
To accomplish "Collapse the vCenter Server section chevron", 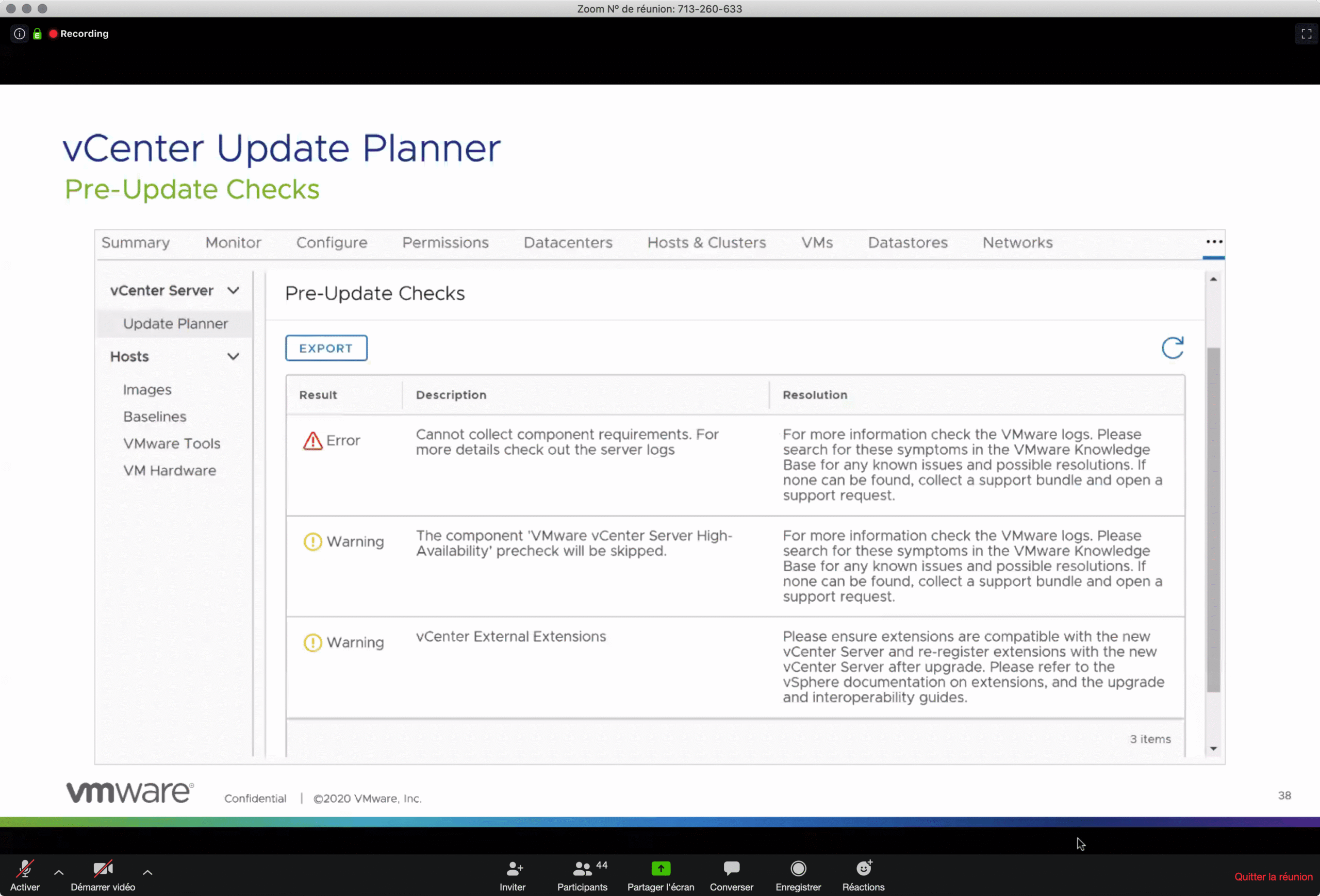I will tap(233, 291).
